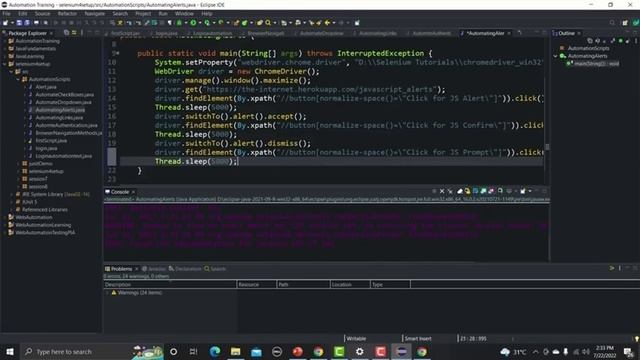
Task: Expand the AutomationTraining project
Action: pos(4,41)
